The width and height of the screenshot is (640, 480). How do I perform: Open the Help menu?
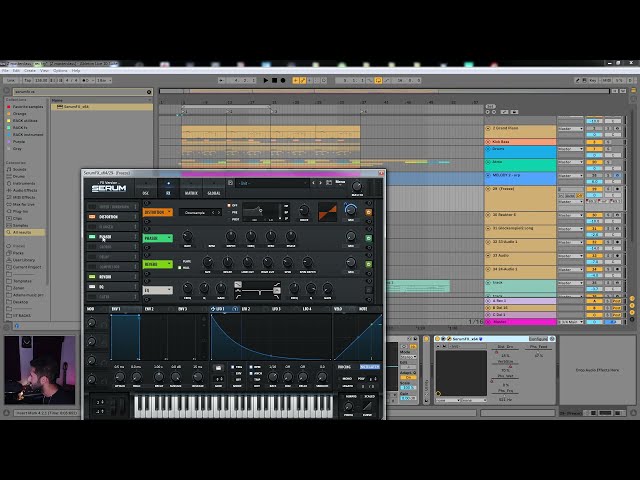(76, 71)
